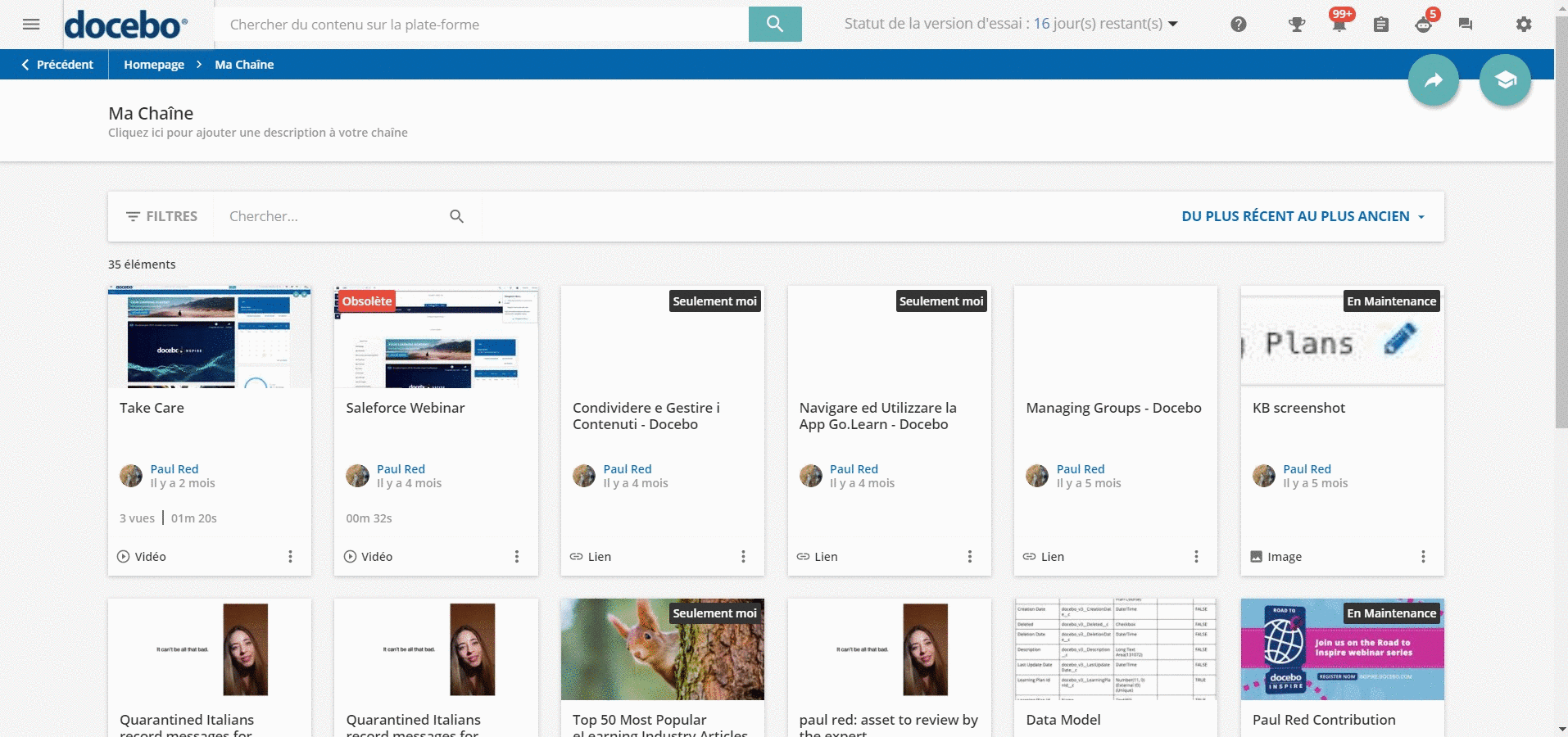This screenshot has height=737, width=1568.
Task: Open the hamburger main menu
Action: 31,25
